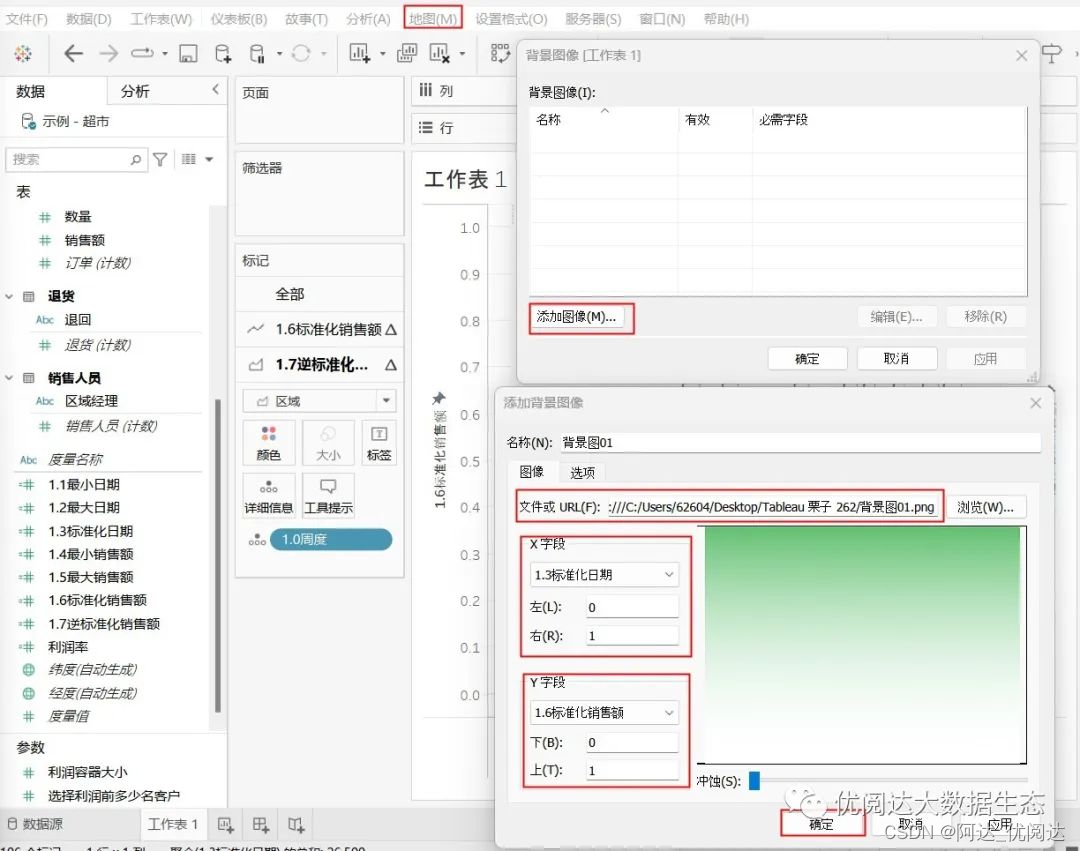Select the 1.6标准化销售额 marks row
This screenshot has width=1080, height=851.
(x=320, y=329)
